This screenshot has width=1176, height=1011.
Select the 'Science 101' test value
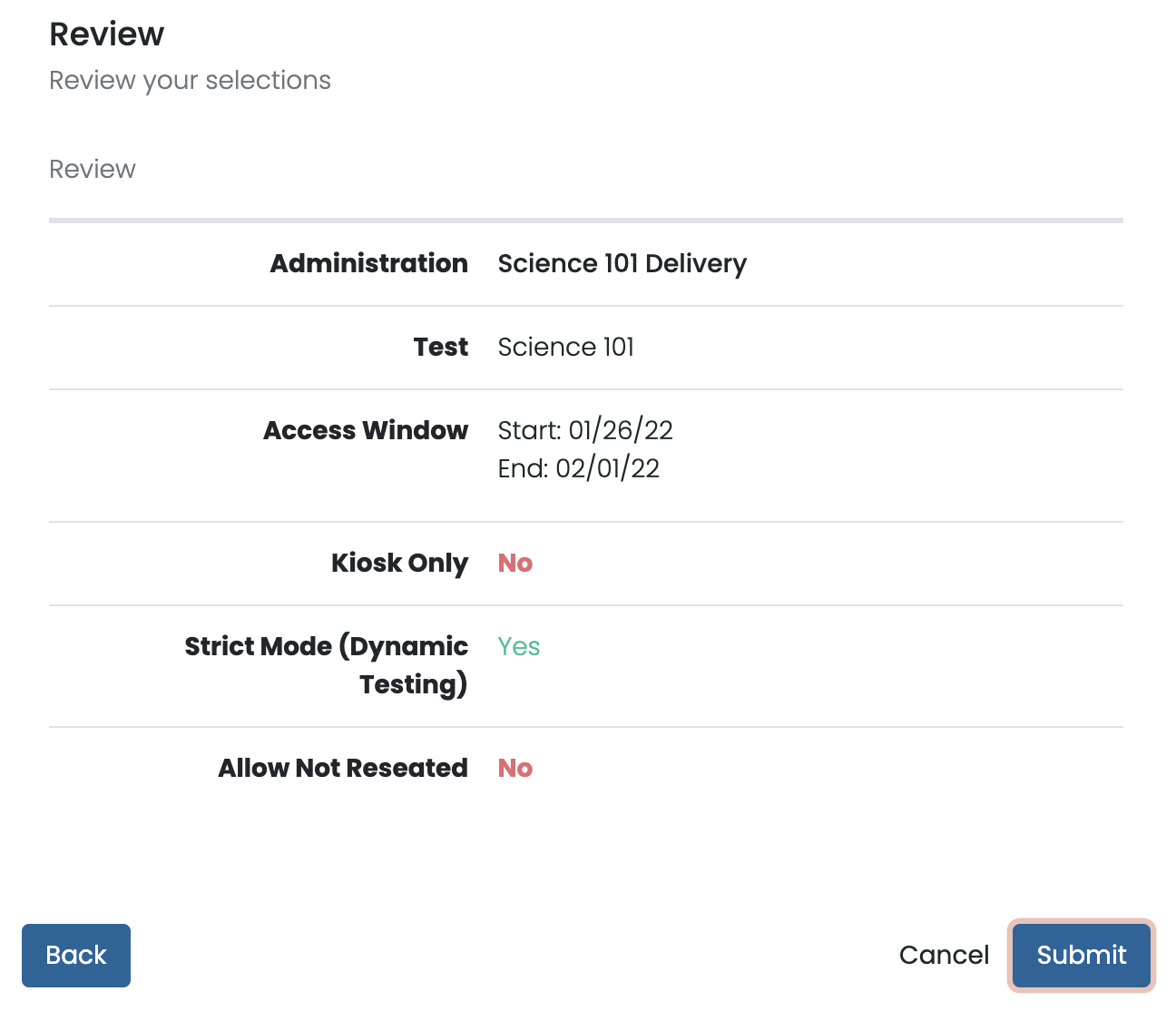[565, 347]
